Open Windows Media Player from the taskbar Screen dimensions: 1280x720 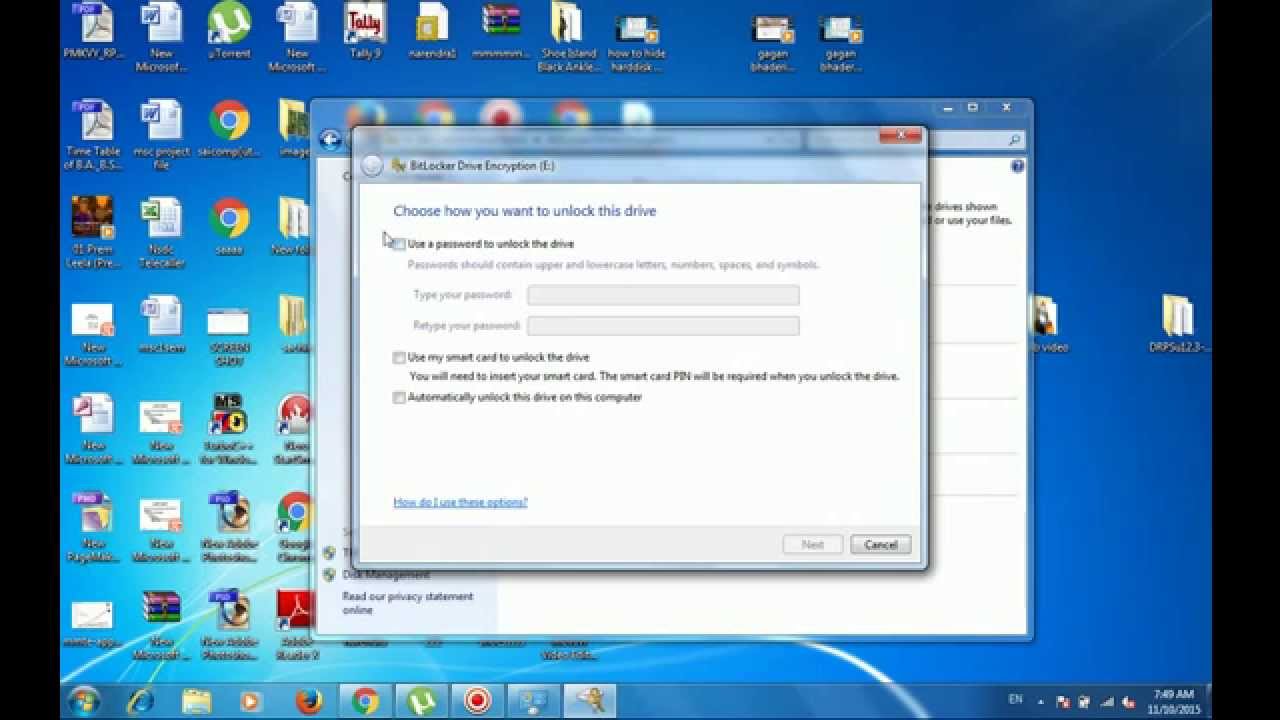coord(253,700)
